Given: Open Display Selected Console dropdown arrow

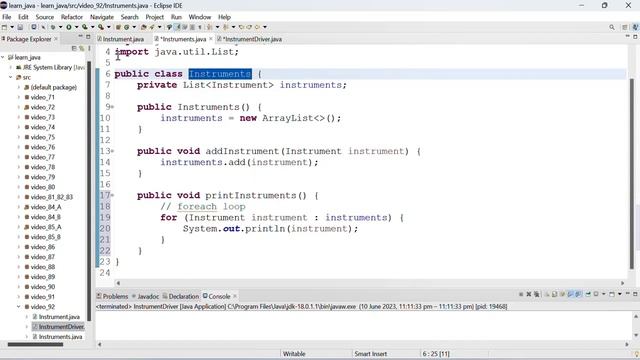Looking at the screenshot, I should (x=603, y=294).
